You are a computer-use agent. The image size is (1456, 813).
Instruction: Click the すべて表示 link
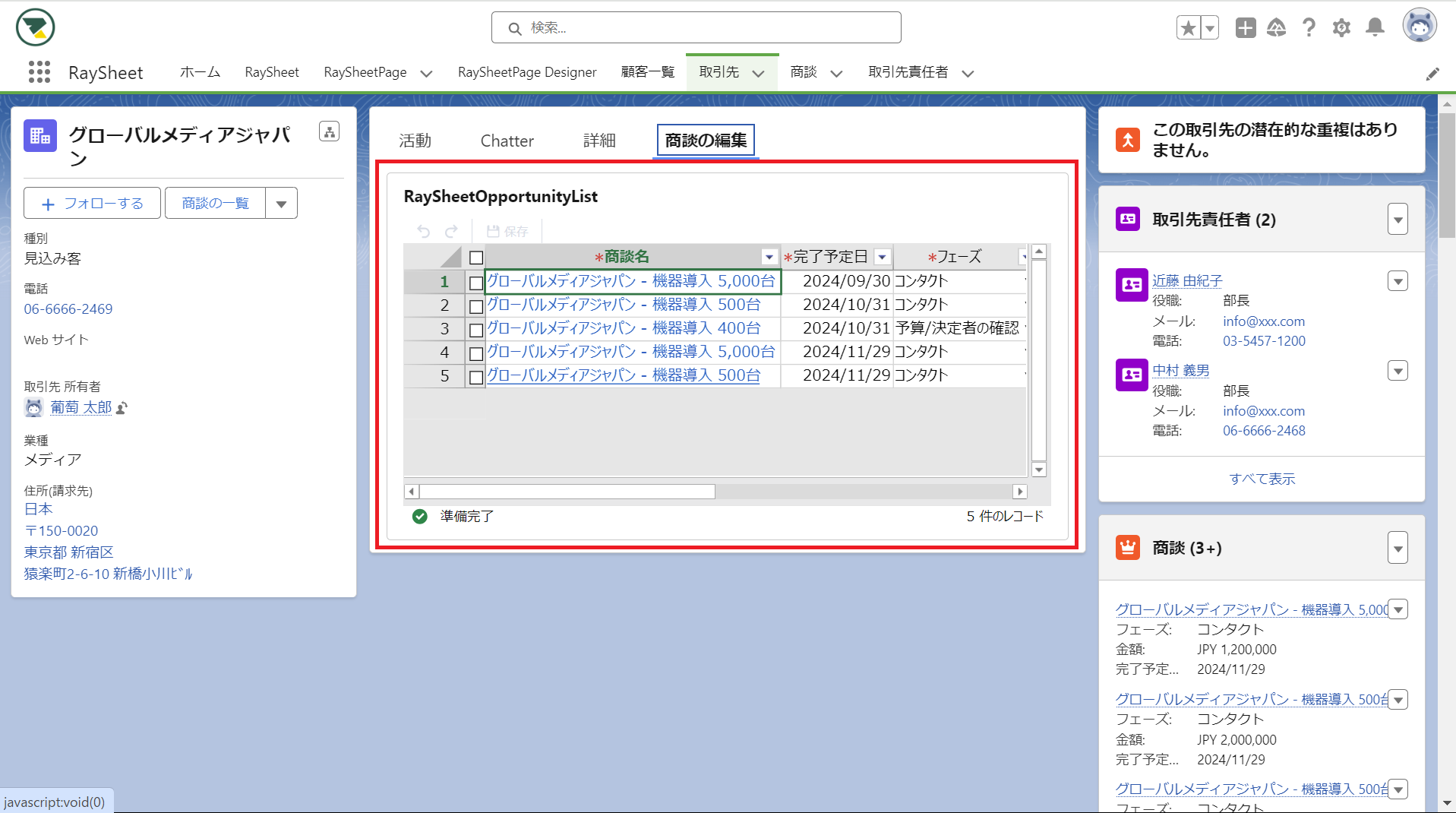1262,479
